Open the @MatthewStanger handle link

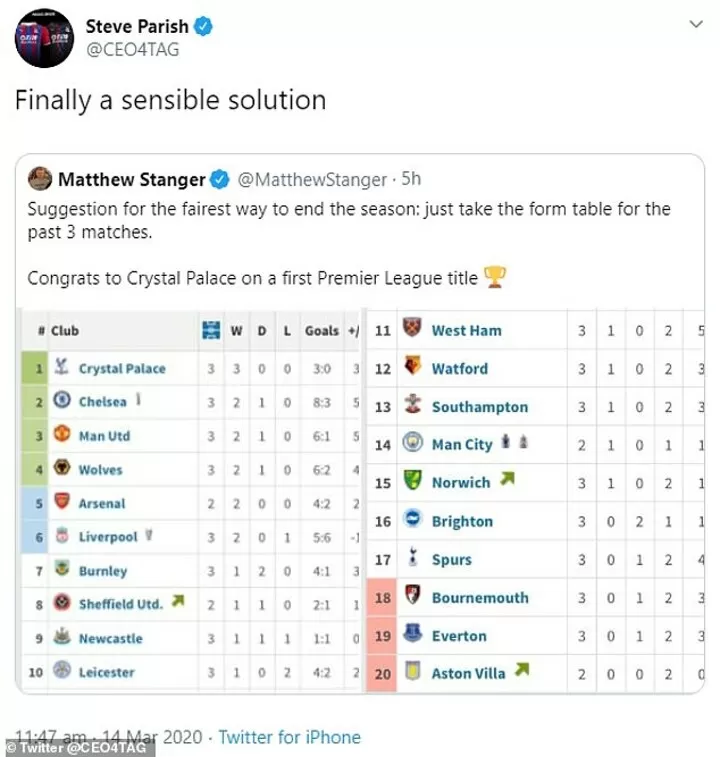(311, 180)
